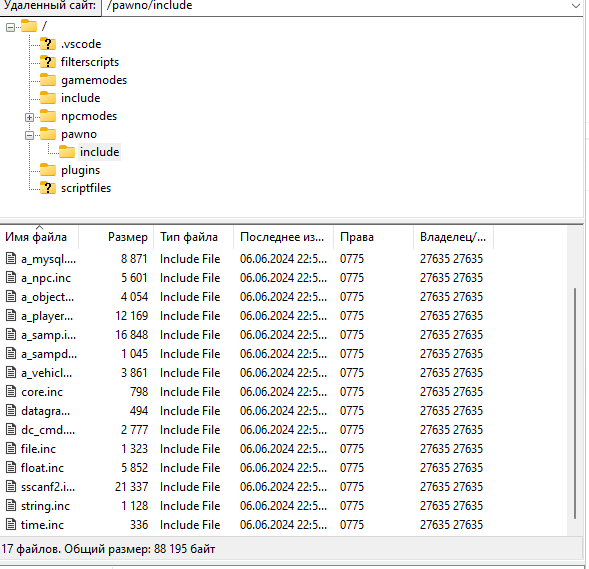Click the scriptfiles question-mark folder icon

coord(48,188)
